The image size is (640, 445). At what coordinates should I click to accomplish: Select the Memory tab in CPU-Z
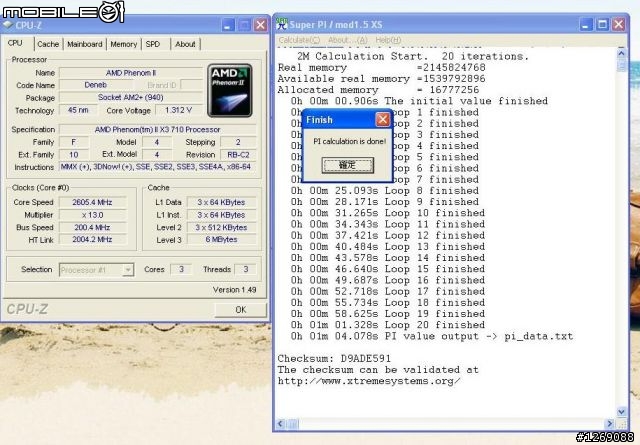(124, 44)
